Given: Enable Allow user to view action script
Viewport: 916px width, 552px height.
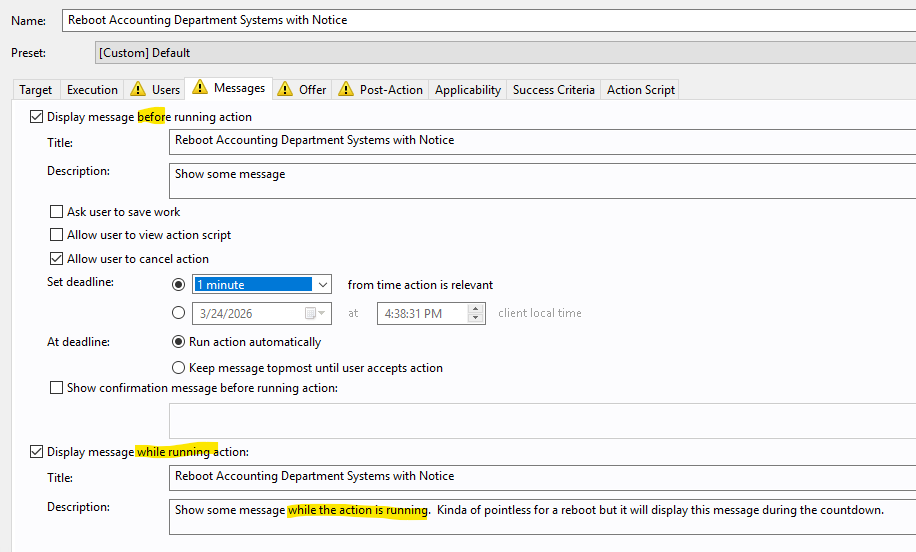Looking at the screenshot, I should click(x=57, y=235).
